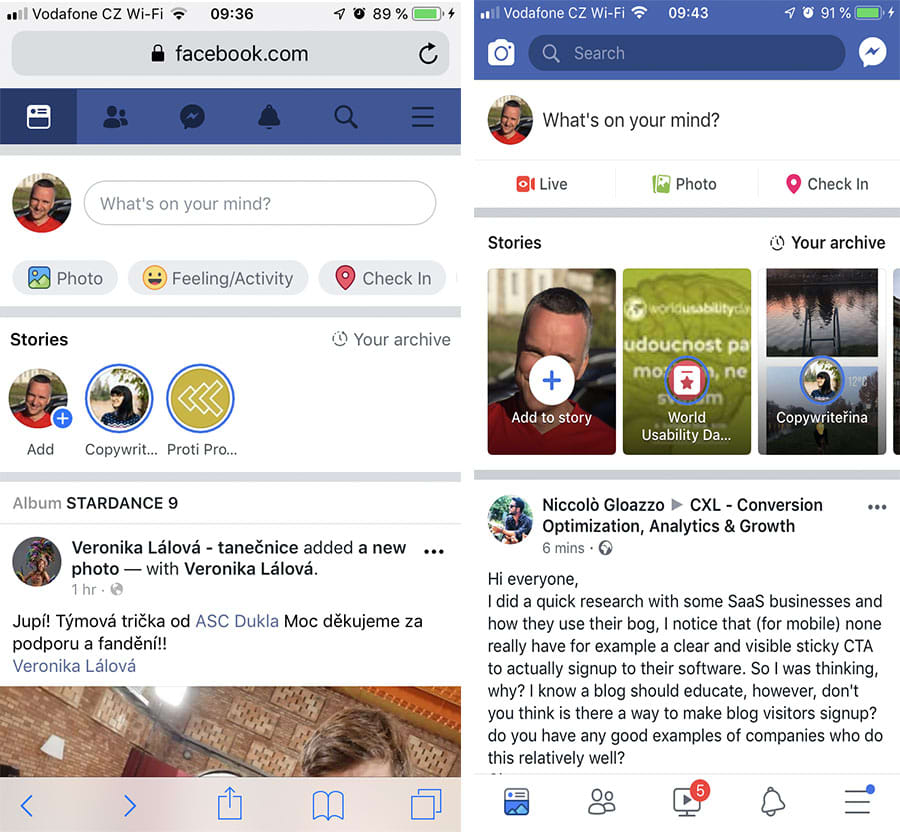This screenshot has width=900, height=832.
Task: Open Safari bookmarks book icon
Action: click(328, 805)
